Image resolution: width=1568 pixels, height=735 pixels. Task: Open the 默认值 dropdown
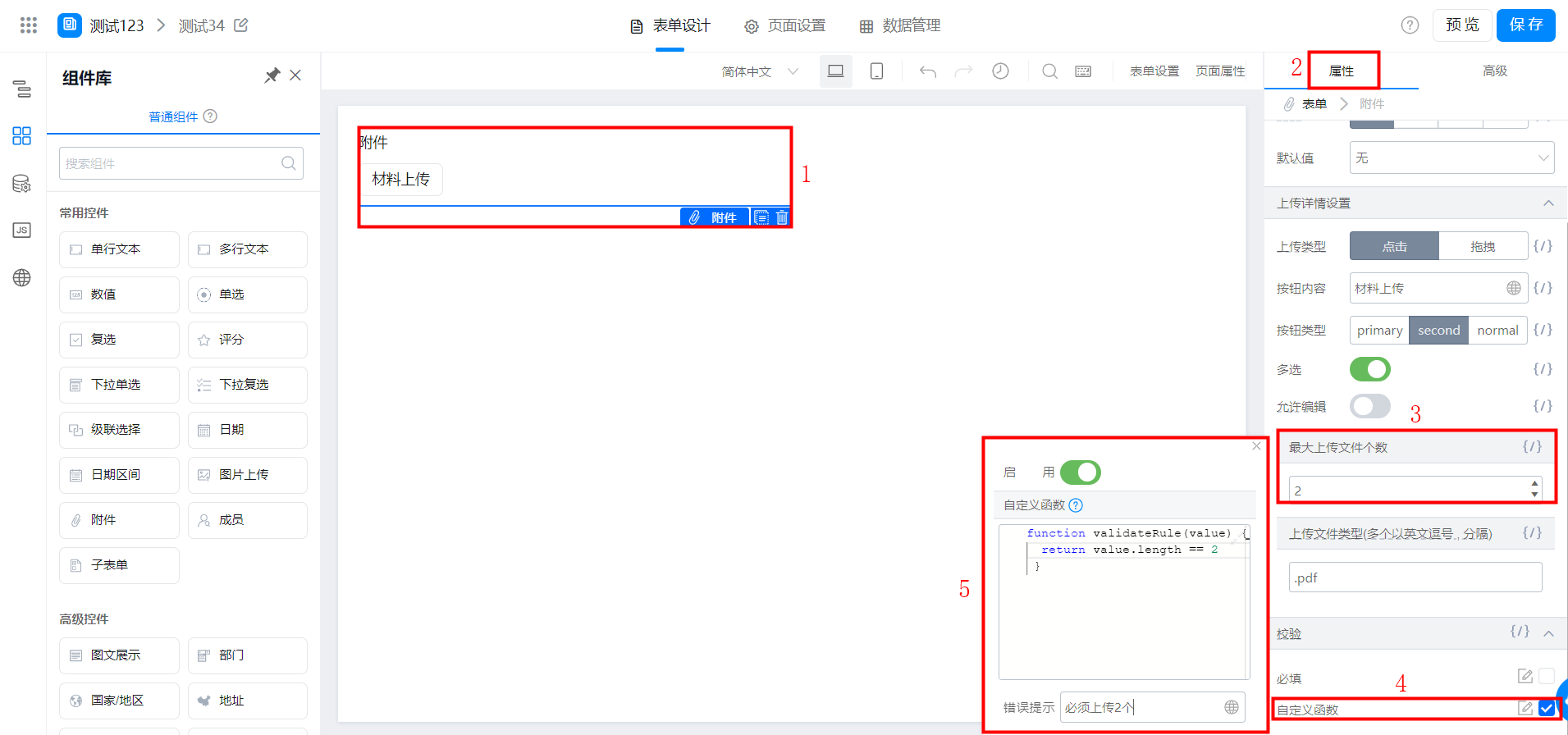(1451, 157)
